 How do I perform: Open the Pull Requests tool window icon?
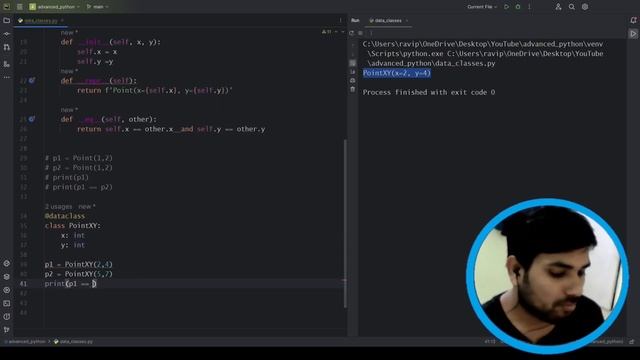point(7,47)
